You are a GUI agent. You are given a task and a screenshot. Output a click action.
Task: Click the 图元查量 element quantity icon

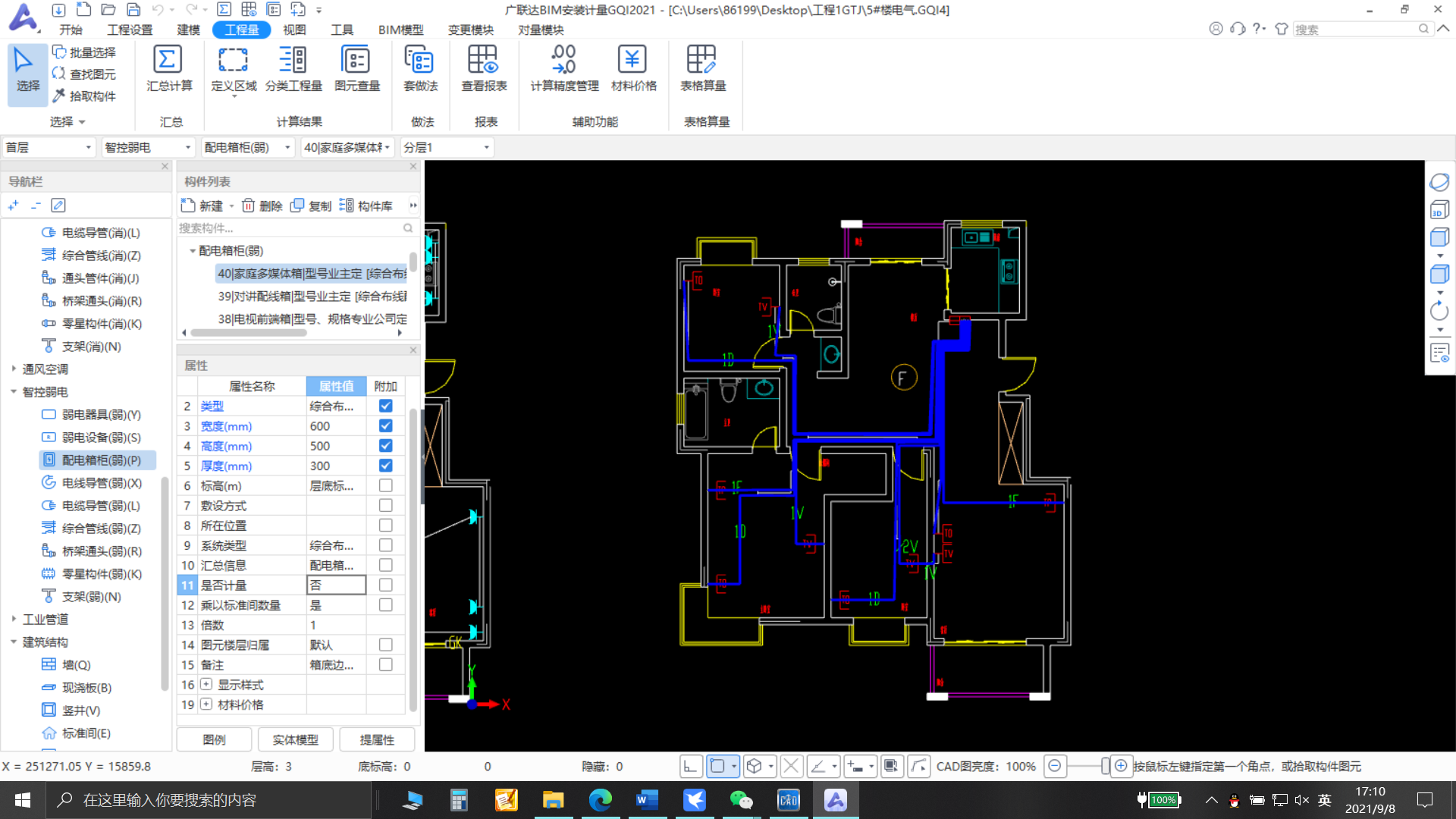356,69
